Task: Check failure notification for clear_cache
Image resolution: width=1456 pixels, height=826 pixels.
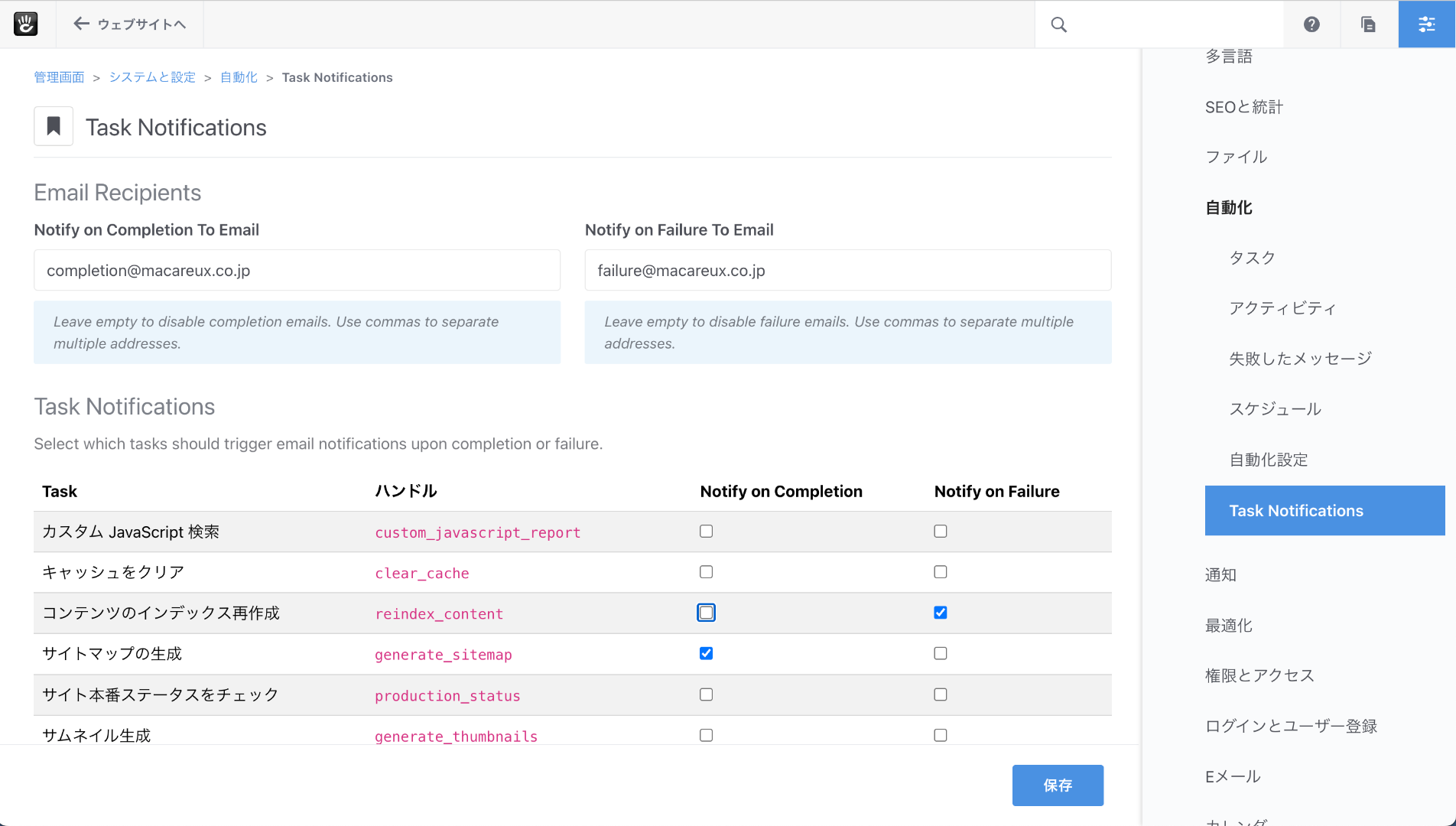Action: pos(940,572)
